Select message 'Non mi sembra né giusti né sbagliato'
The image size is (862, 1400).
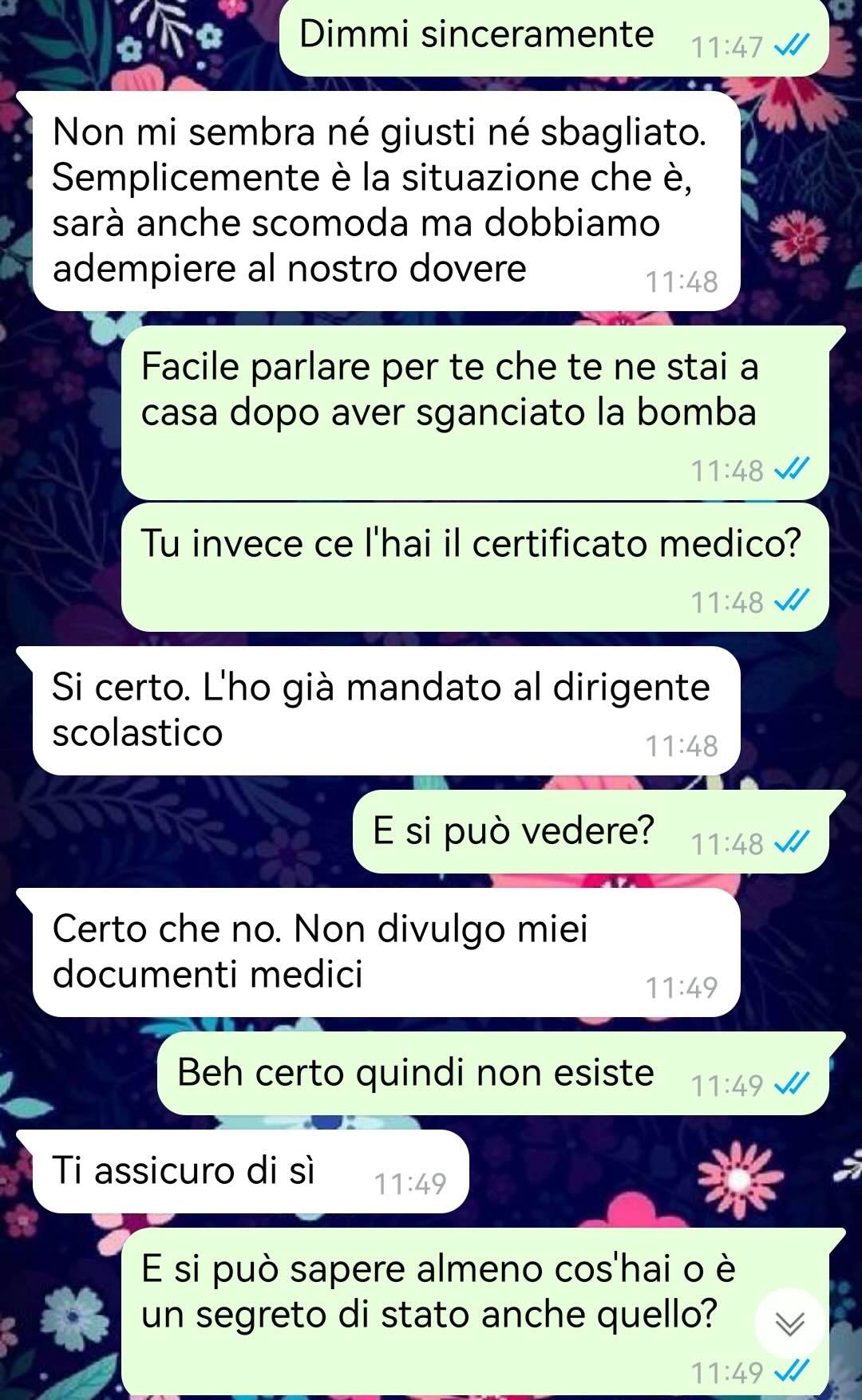(386, 201)
